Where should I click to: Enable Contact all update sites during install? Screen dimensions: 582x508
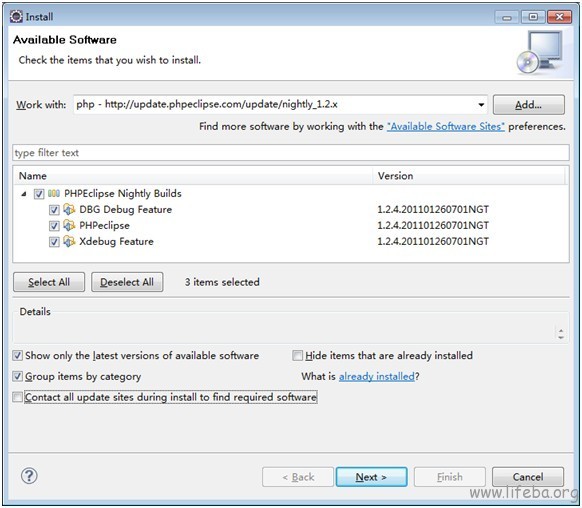[17, 397]
